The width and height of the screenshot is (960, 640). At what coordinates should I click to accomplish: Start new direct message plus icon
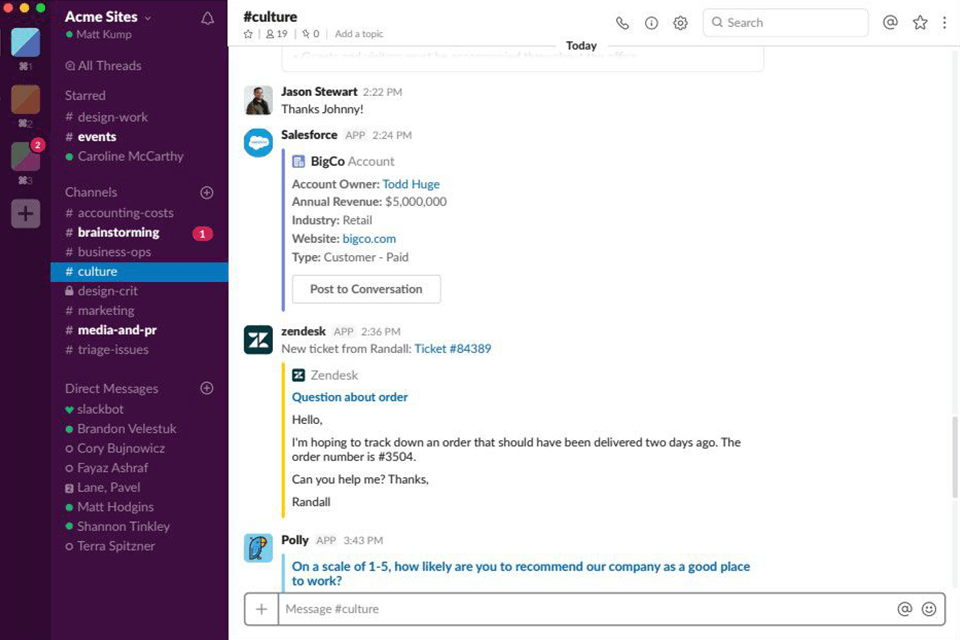pos(207,388)
